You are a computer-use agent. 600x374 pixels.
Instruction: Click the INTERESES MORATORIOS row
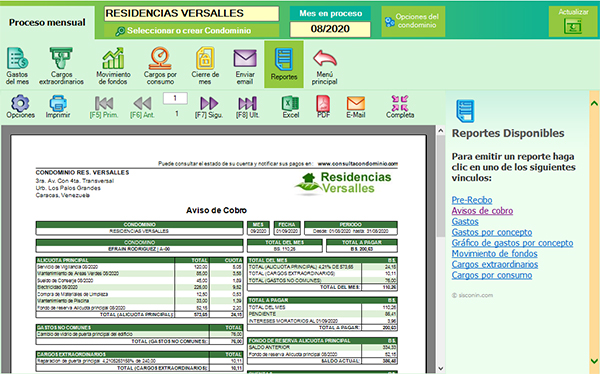(x=323, y=321)
